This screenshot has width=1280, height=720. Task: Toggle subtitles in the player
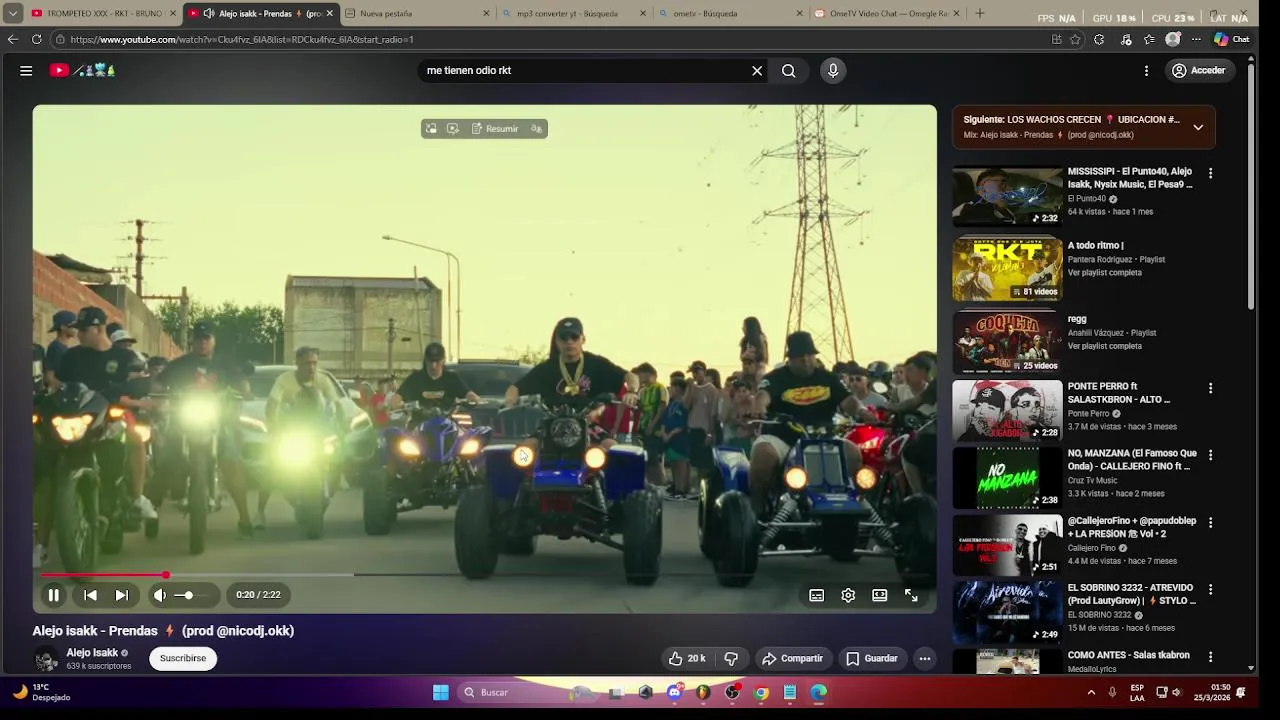817,595
